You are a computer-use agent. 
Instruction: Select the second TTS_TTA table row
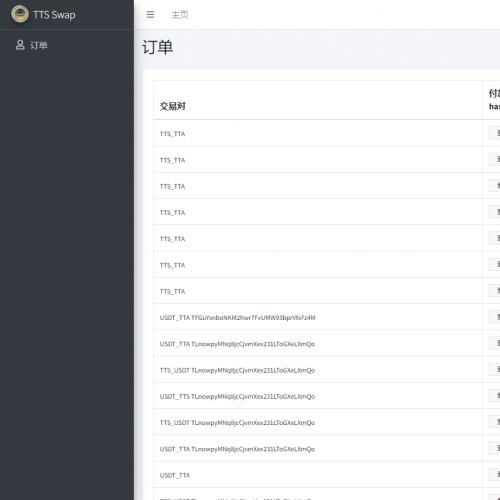pyautogui.click(x=327, y=160)
